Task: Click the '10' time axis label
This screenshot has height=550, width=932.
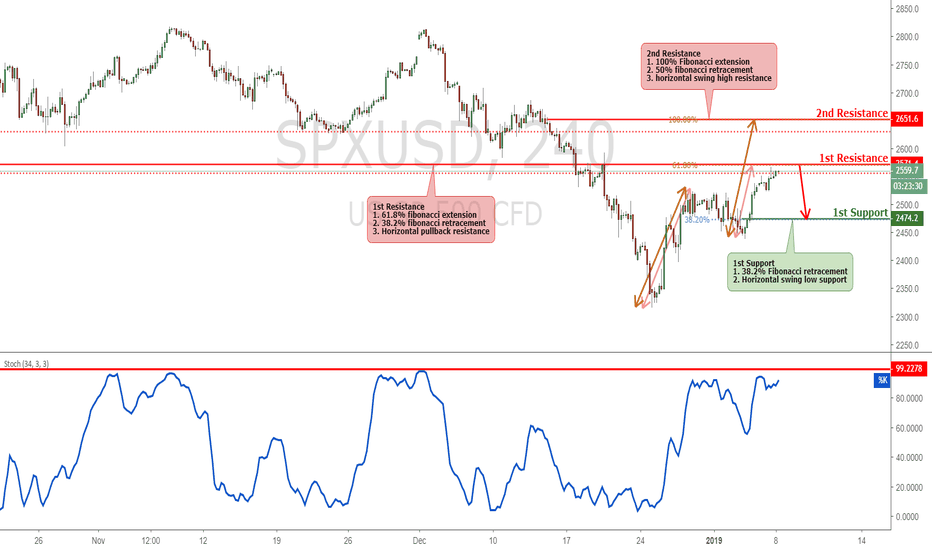Action: click(493, 540)
